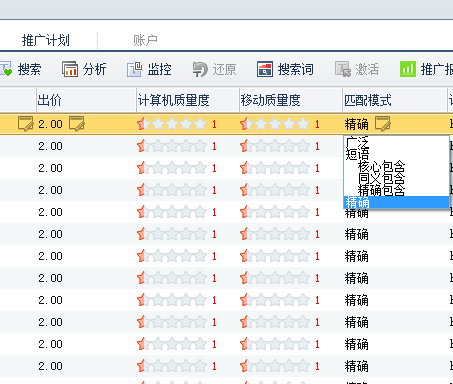Sort by the 出价 column header
Screen dimensions: 453x384
[86, 100]
